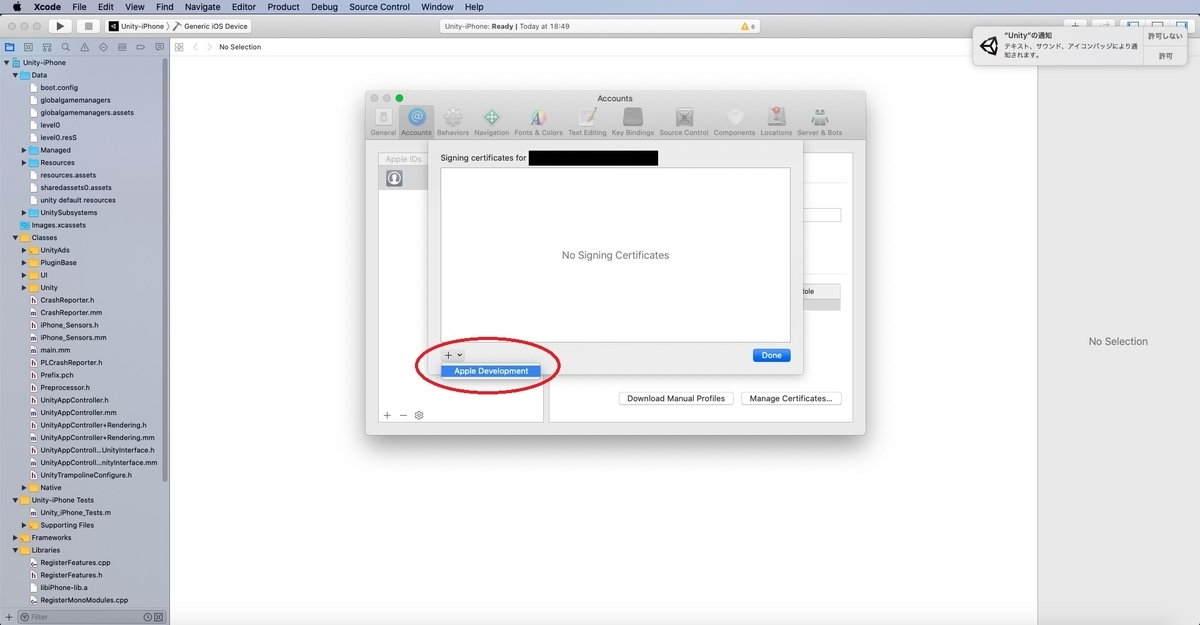Expand the UnityAds group
This screenshot has height=625, width=1200.
point(24,250)
